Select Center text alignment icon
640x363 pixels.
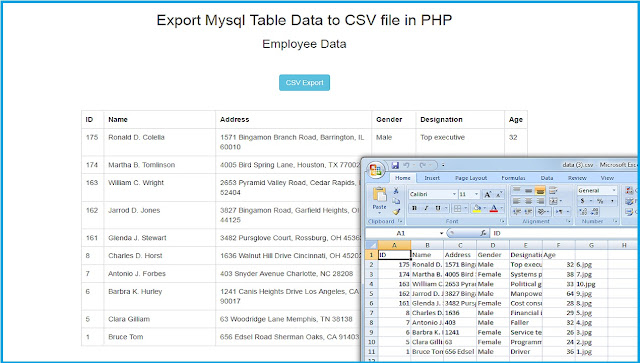[528, 201]
